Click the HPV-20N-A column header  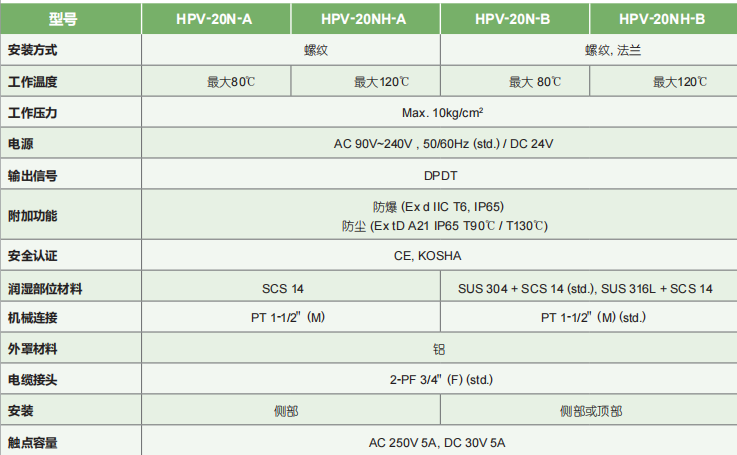(x=215, y=19)
